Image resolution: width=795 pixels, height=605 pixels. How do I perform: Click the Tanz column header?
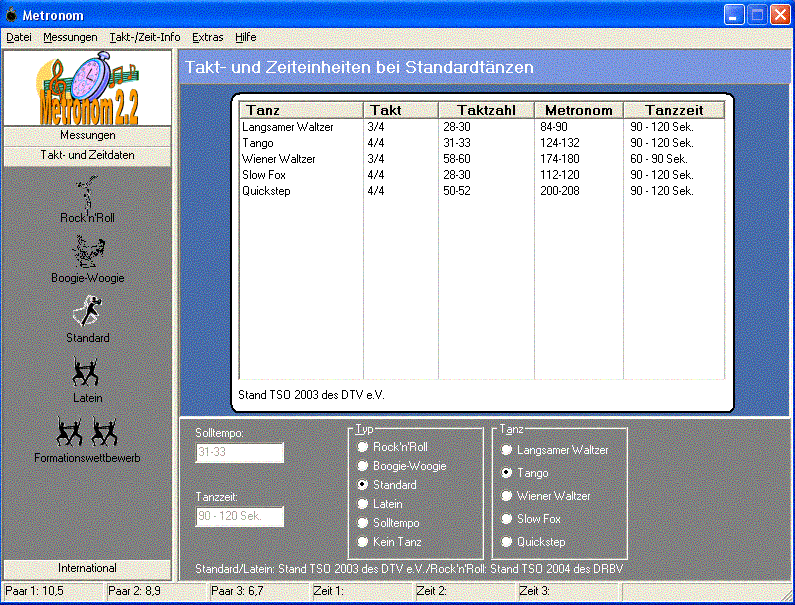coord(301,110)
